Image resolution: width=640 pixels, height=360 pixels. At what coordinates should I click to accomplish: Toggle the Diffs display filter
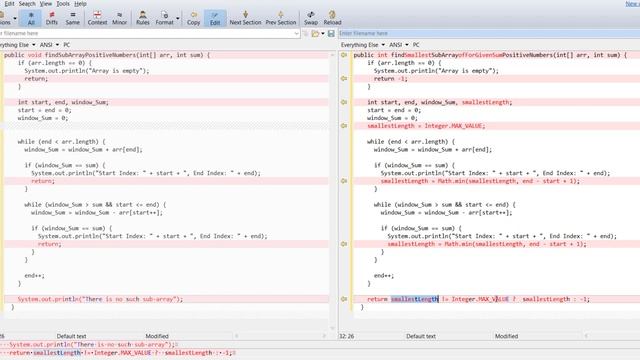(x=52, y=18)
